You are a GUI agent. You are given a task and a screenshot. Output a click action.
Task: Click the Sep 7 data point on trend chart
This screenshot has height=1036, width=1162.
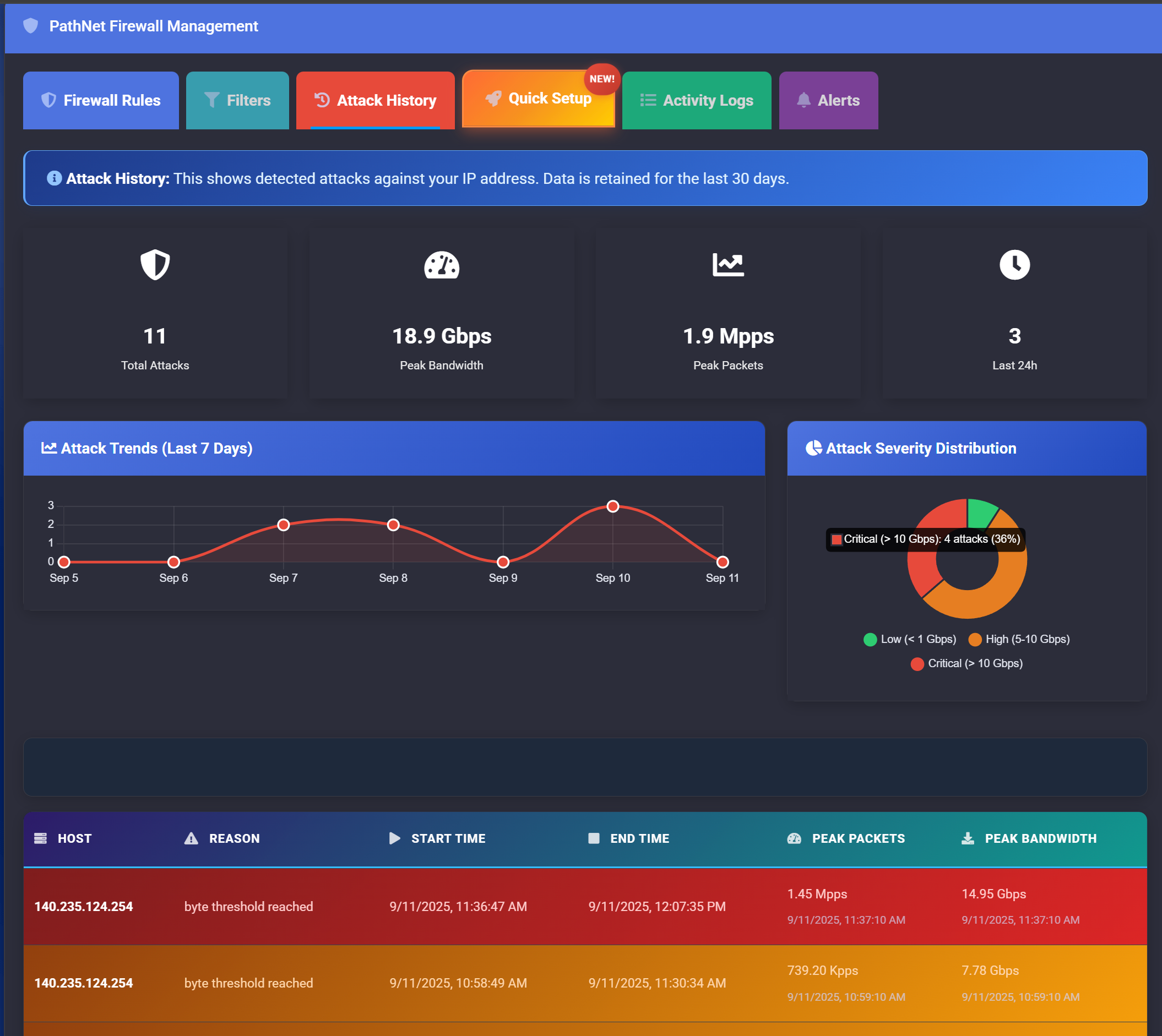click(284, 525)
